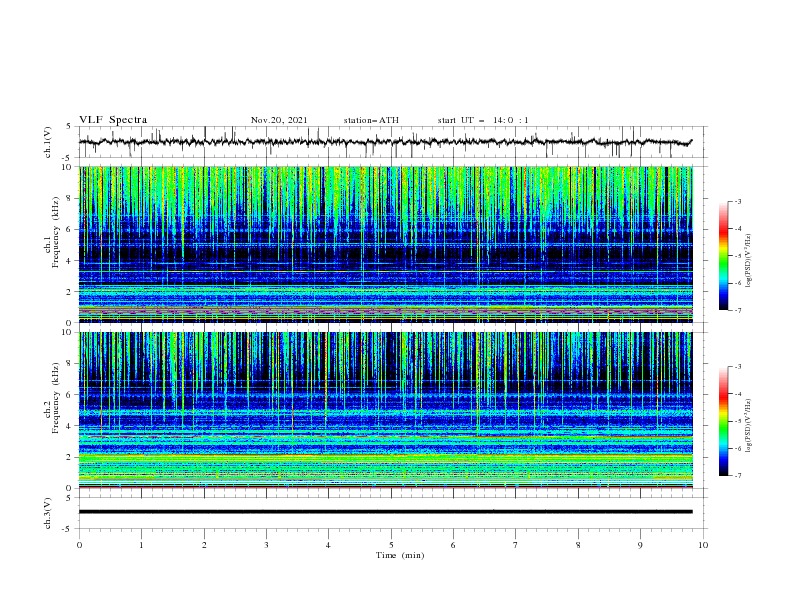The image size is (792, 612).
Task: Select the "Time (min)" axis label
Action: [400, 555]
